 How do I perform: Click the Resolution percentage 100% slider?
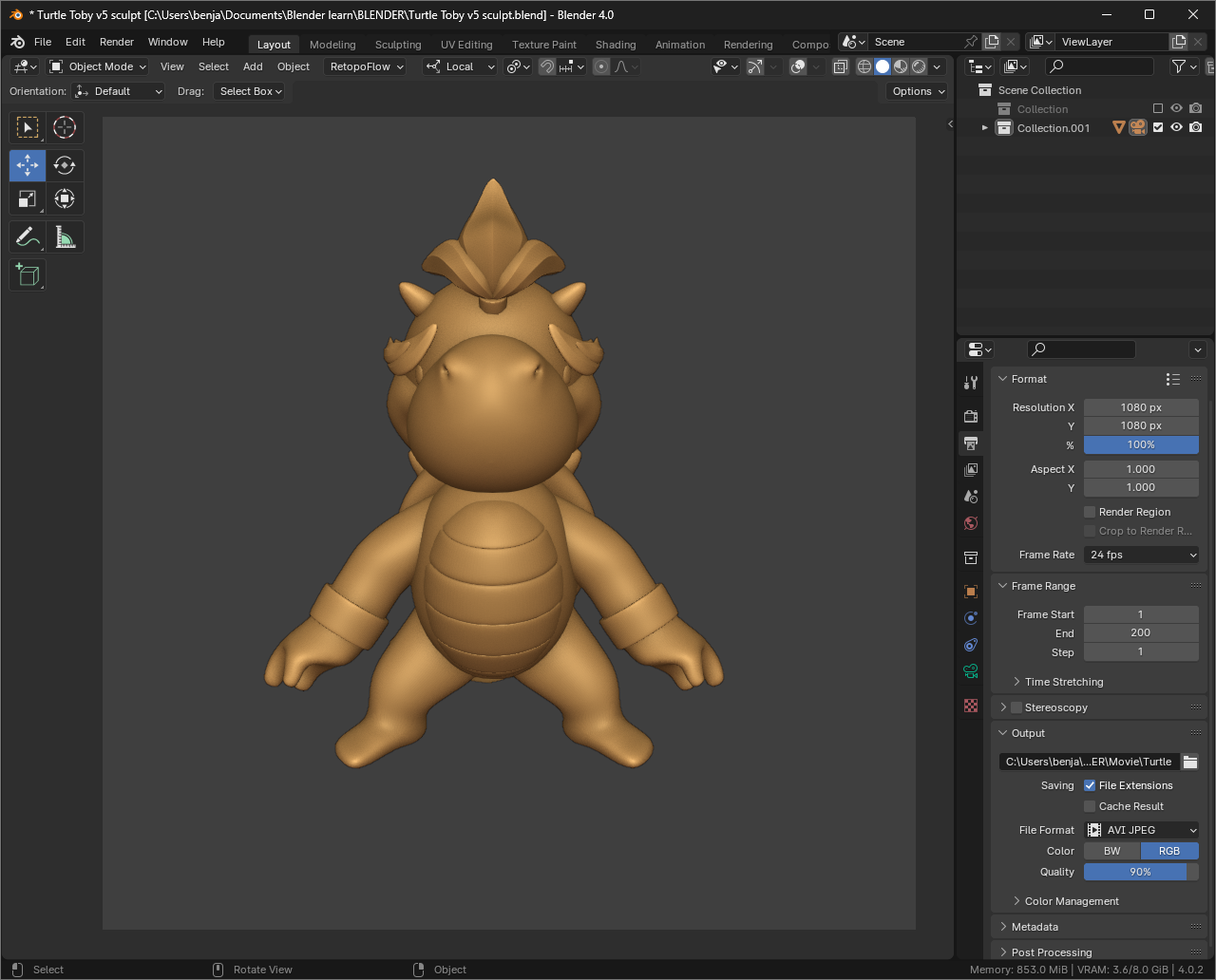click(x=1141, y=444)
